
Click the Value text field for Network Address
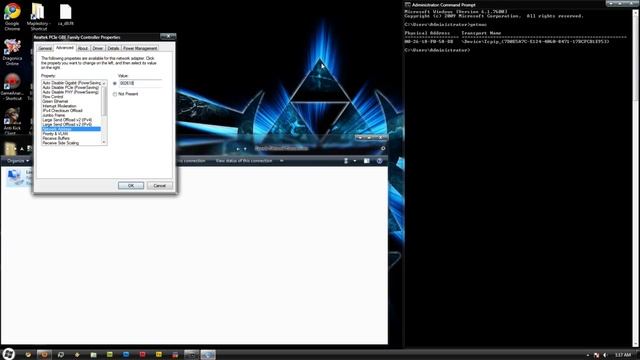coord(140,83)
